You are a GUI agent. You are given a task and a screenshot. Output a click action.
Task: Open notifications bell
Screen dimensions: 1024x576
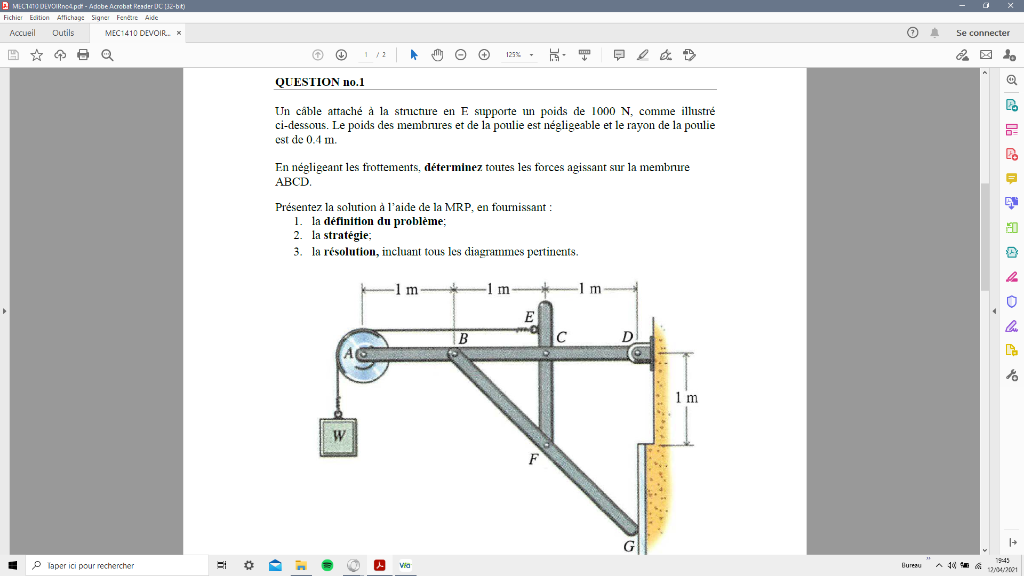pyautogui.click(x=935, y=33)
